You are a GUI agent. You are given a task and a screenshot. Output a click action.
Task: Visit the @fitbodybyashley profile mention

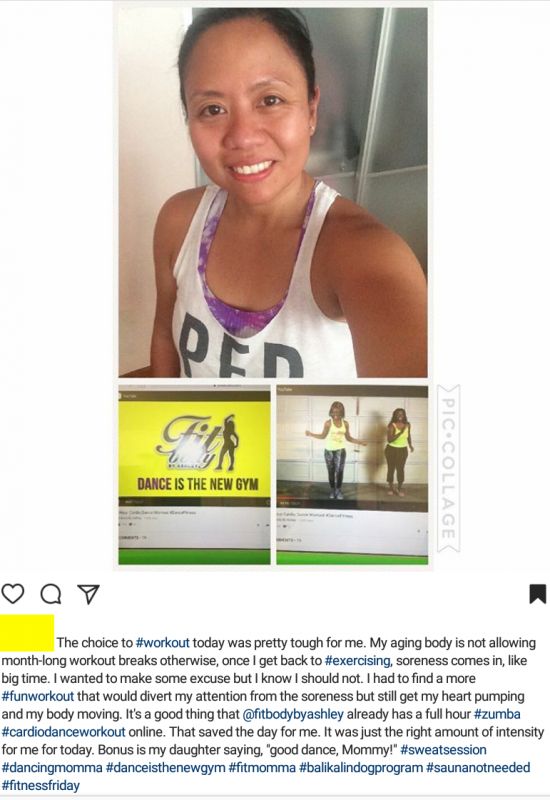(x=293, y=714)
